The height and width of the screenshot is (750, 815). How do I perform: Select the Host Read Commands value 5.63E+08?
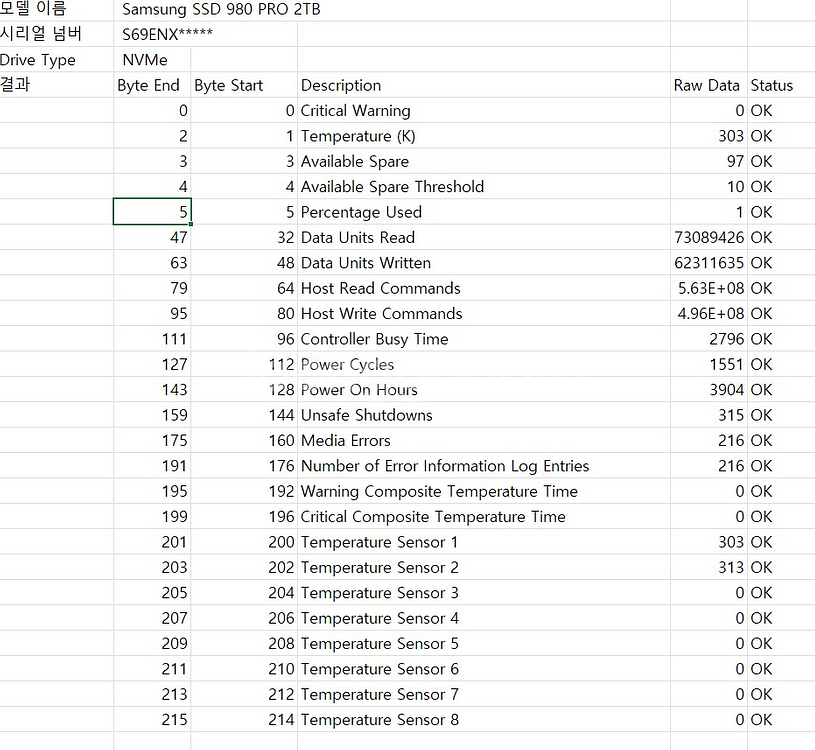[x=711, y=288]
